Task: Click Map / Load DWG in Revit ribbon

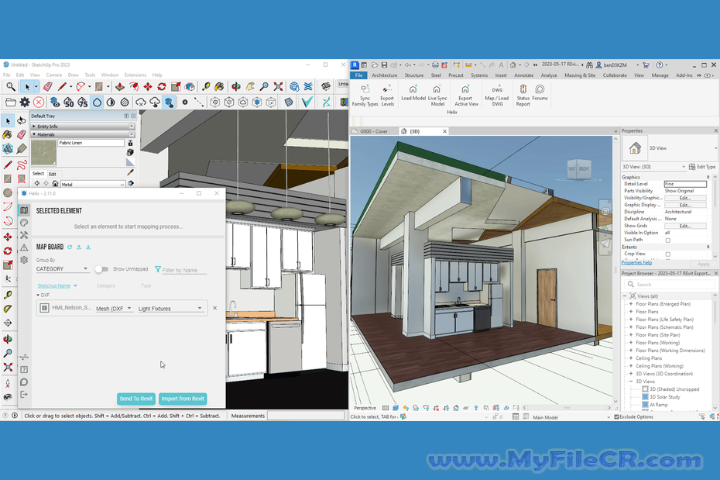Action: tap(497, 96)
